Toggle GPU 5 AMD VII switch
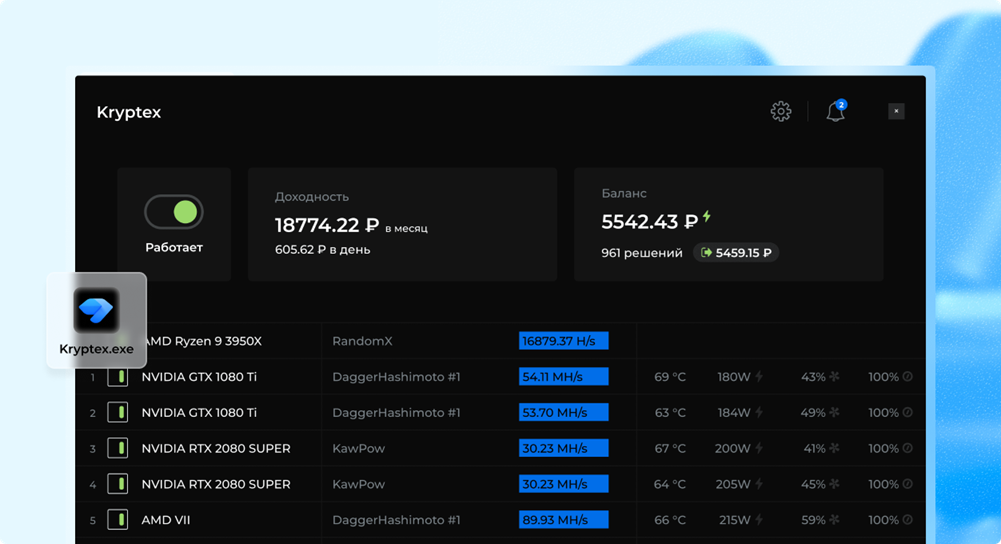This screenshot has height=544, width=1001. pyautogui.click(x=118, y=520)
